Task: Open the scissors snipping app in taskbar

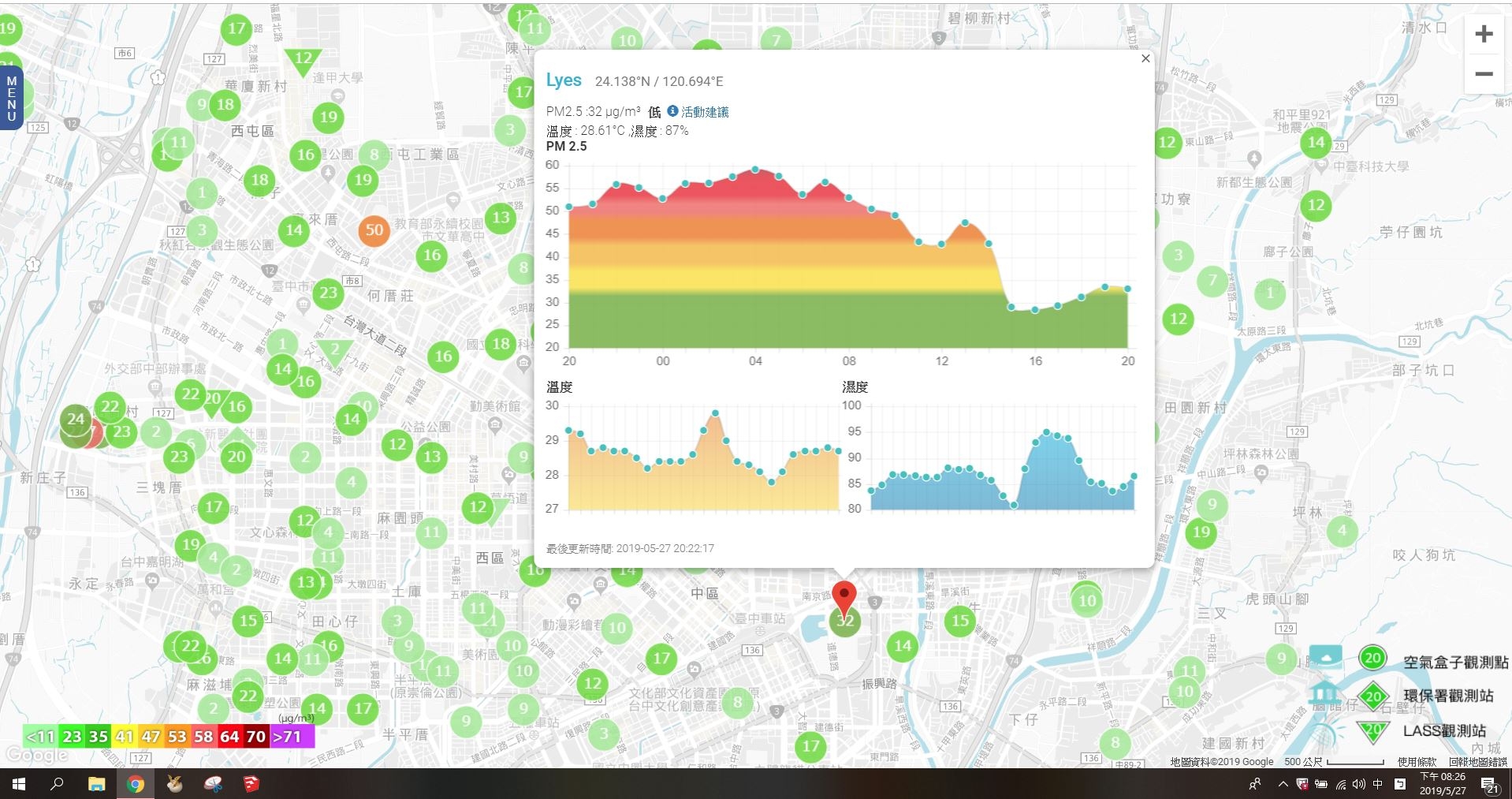Action: (x=213, y=784)
